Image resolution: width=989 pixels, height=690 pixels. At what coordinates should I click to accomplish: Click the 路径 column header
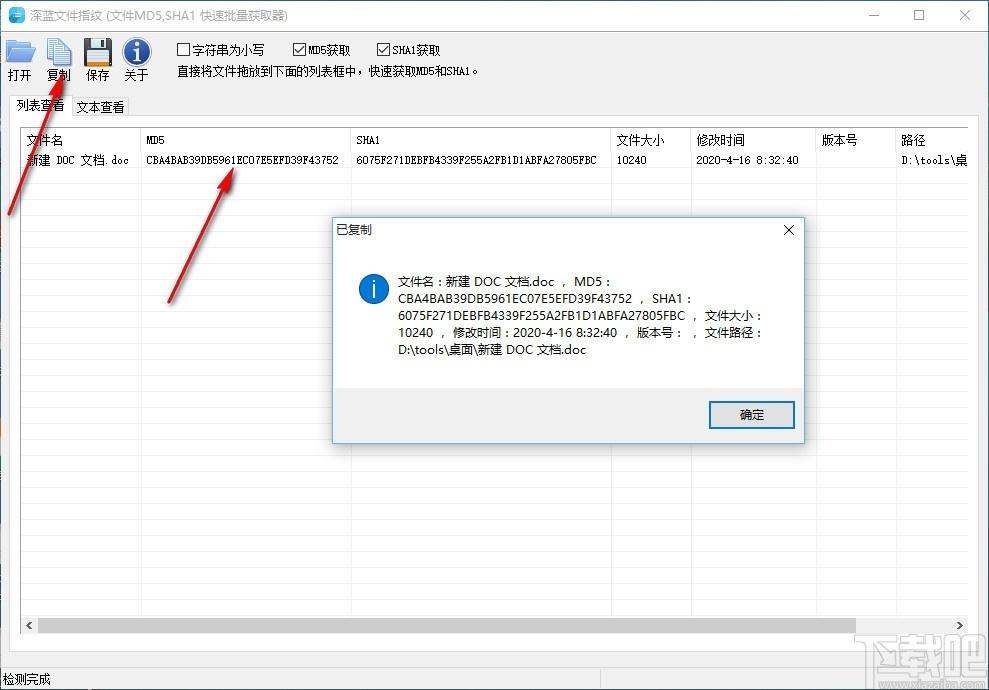point(932,140)
